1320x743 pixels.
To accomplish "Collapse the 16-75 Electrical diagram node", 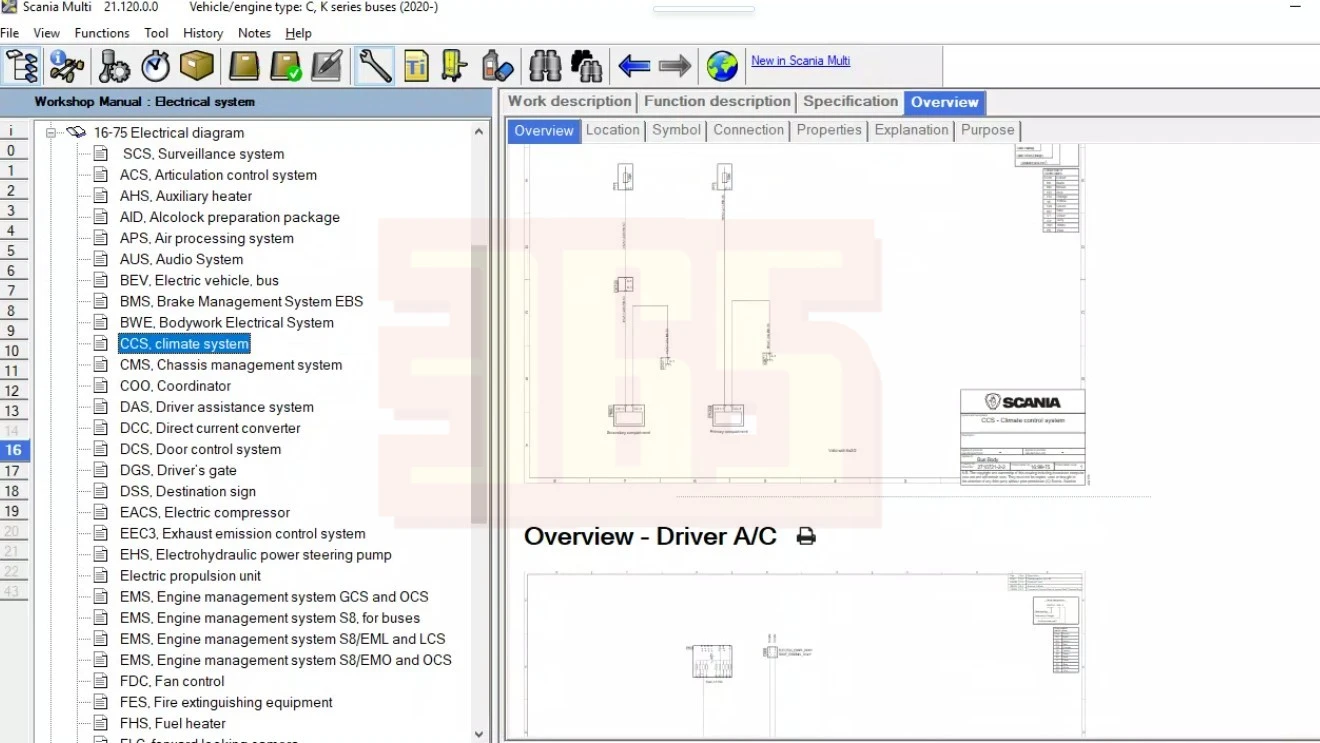I will (51, 132).
